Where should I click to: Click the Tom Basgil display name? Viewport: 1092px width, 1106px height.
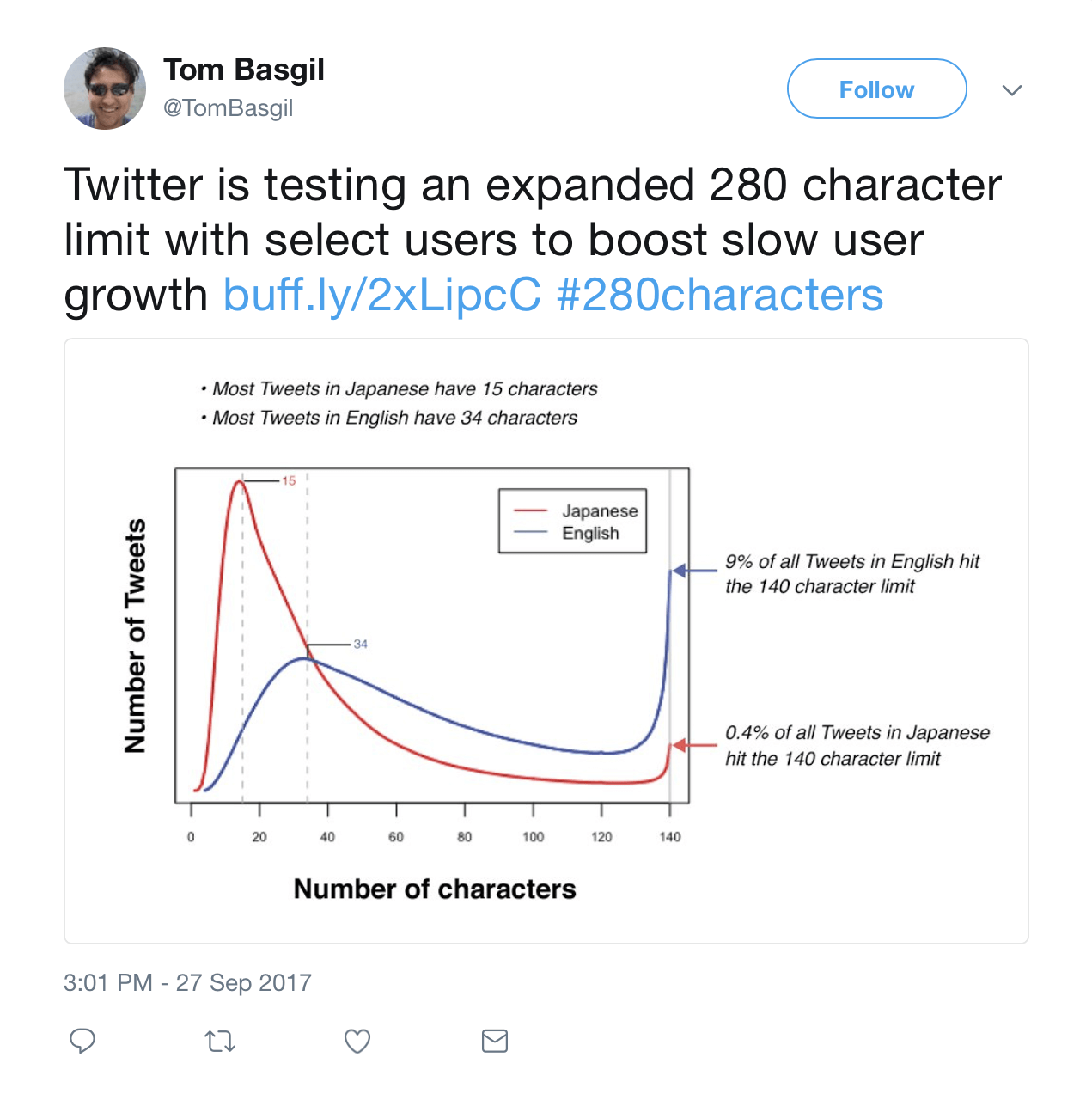click(243, 70)
